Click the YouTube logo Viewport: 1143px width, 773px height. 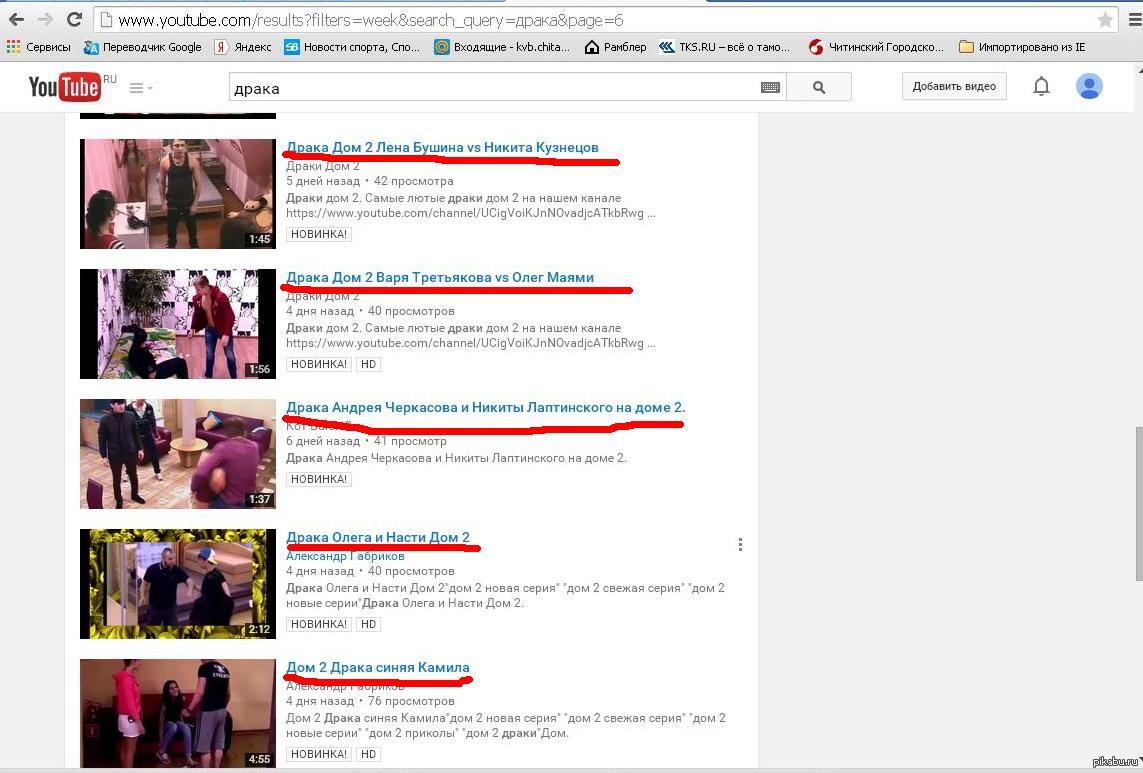pos(64,87)
